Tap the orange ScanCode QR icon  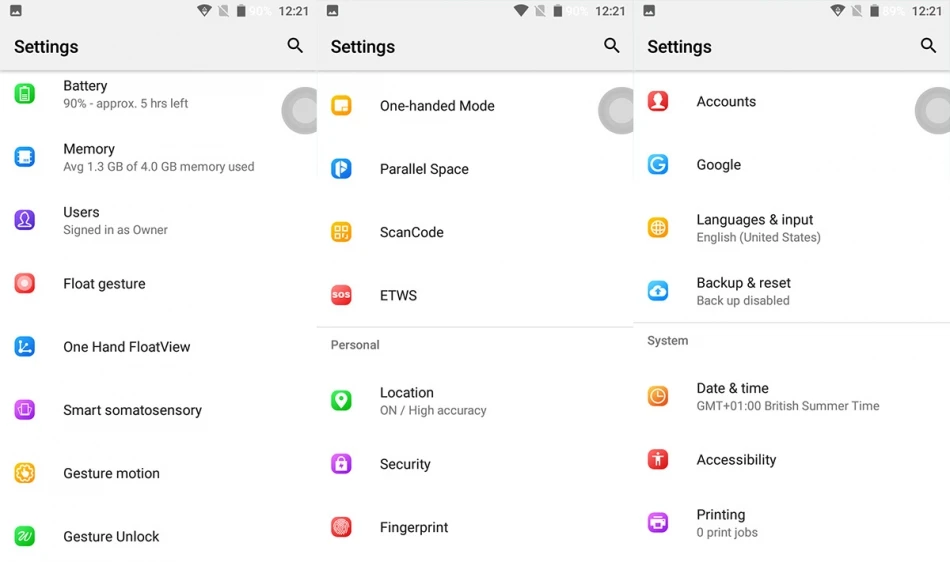click(x=341, y=232)
